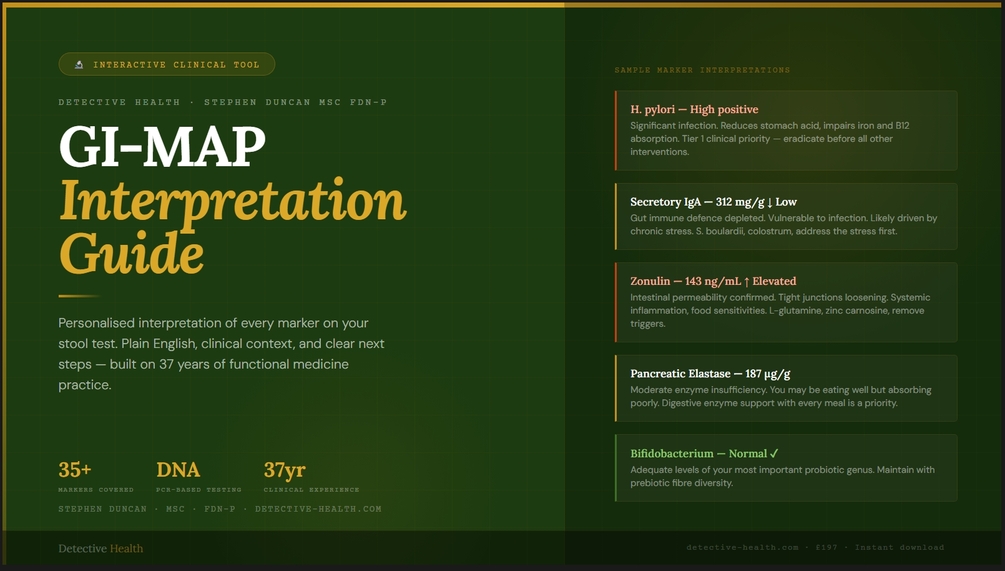Click the 'DNA' PCR-based testing stat

point(178,470)
